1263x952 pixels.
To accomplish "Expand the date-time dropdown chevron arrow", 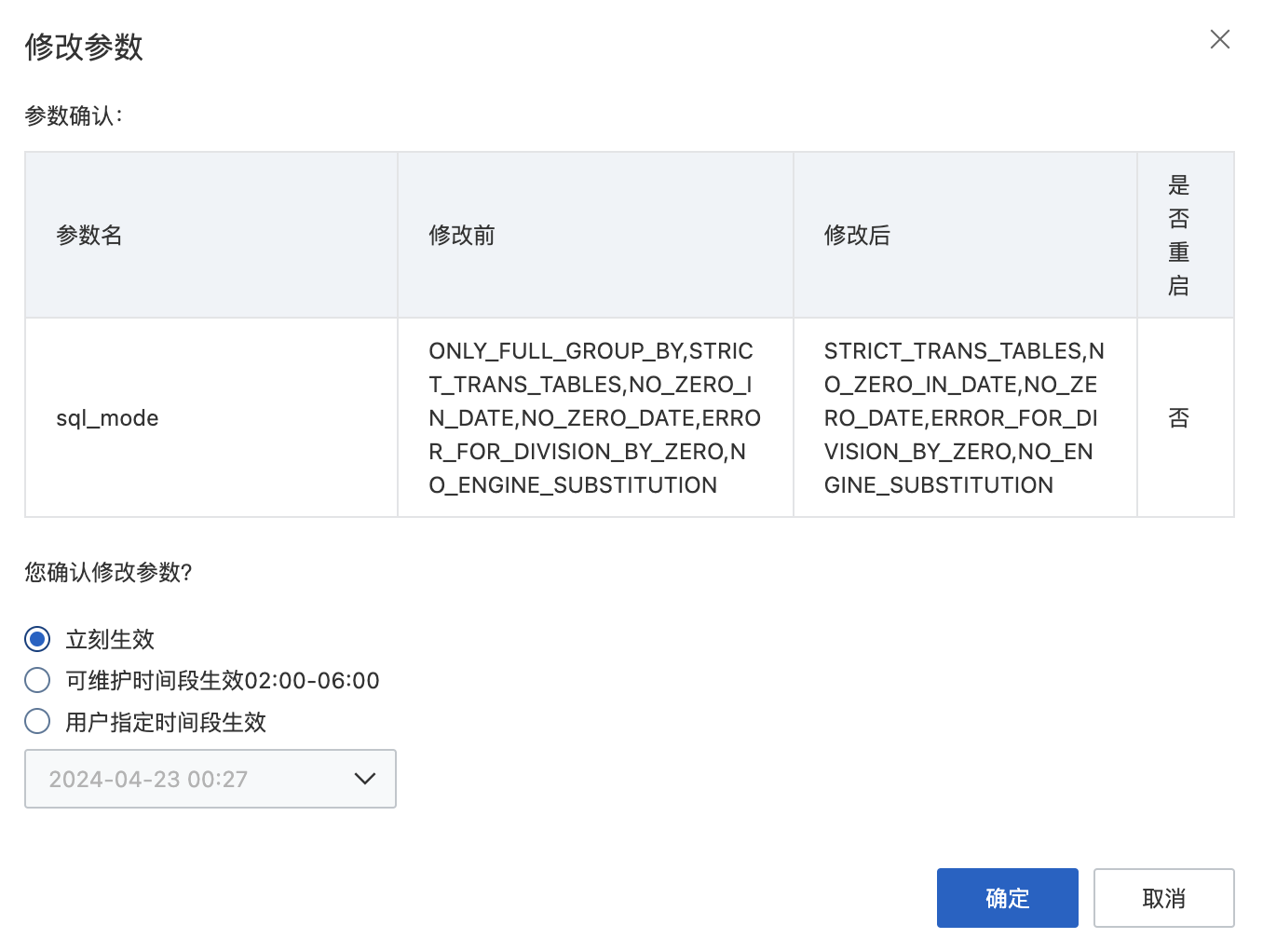I will (364, 779).
